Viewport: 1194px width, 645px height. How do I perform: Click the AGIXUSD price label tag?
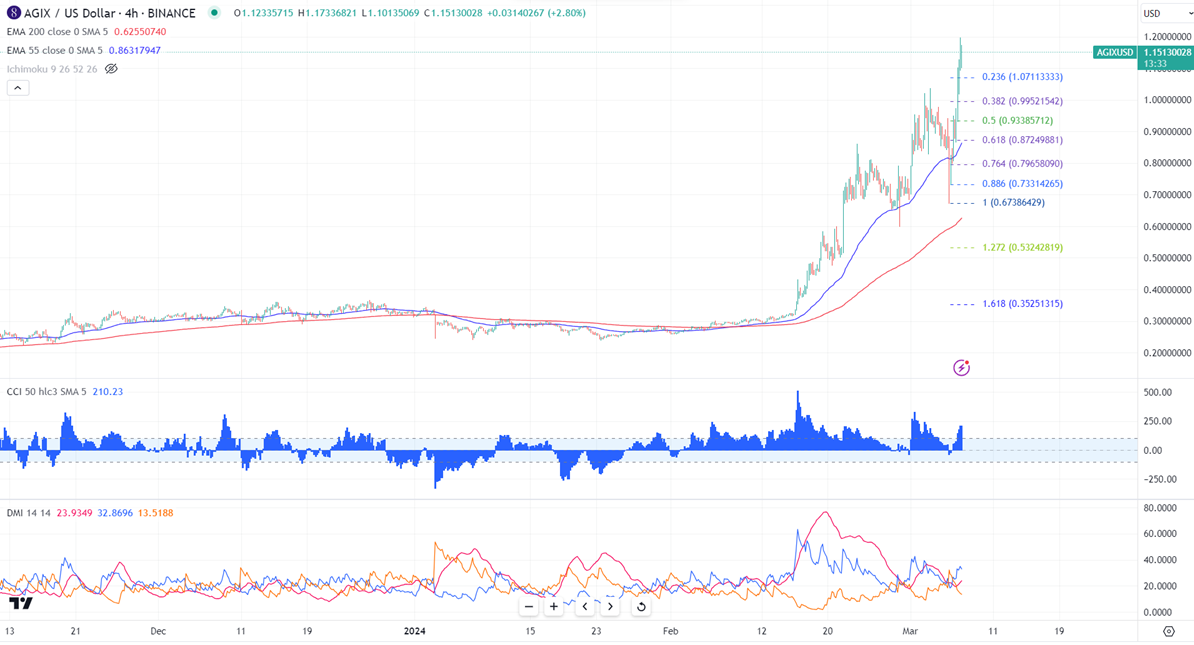tap(1115, 53)
